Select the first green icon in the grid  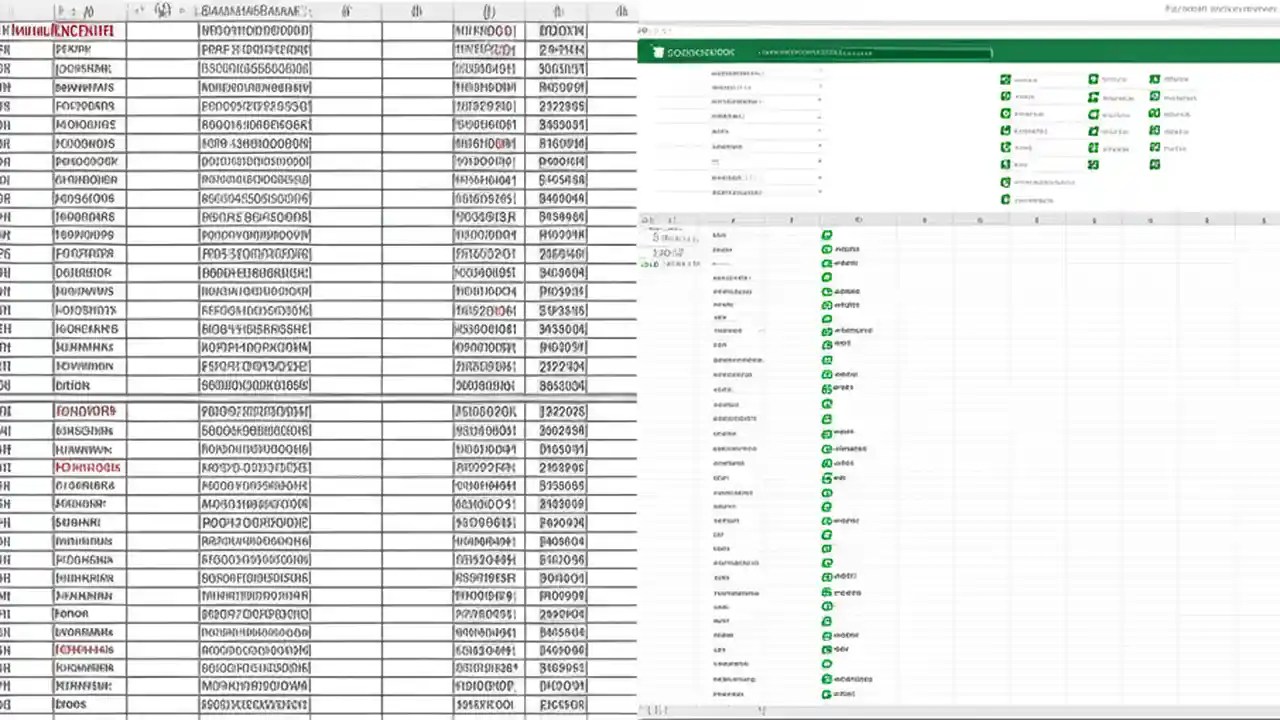click(1005, 79)
